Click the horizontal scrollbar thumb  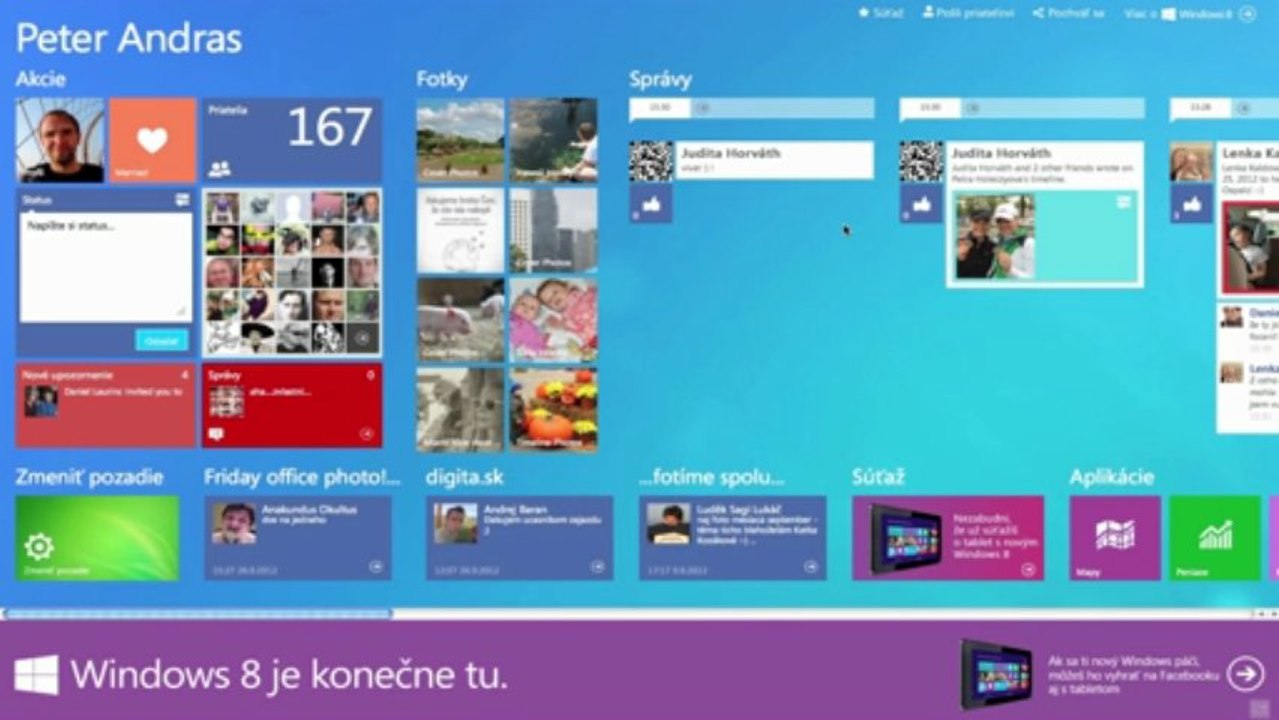pos(198,613)
